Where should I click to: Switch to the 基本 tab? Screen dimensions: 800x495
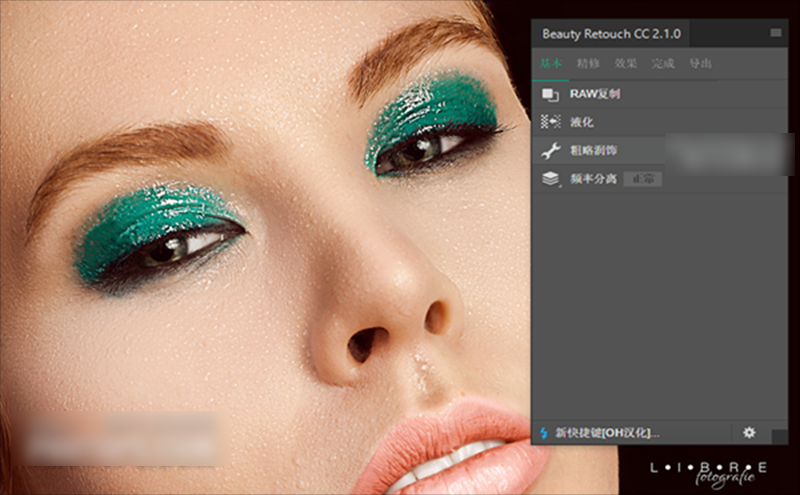click(551, 64)
